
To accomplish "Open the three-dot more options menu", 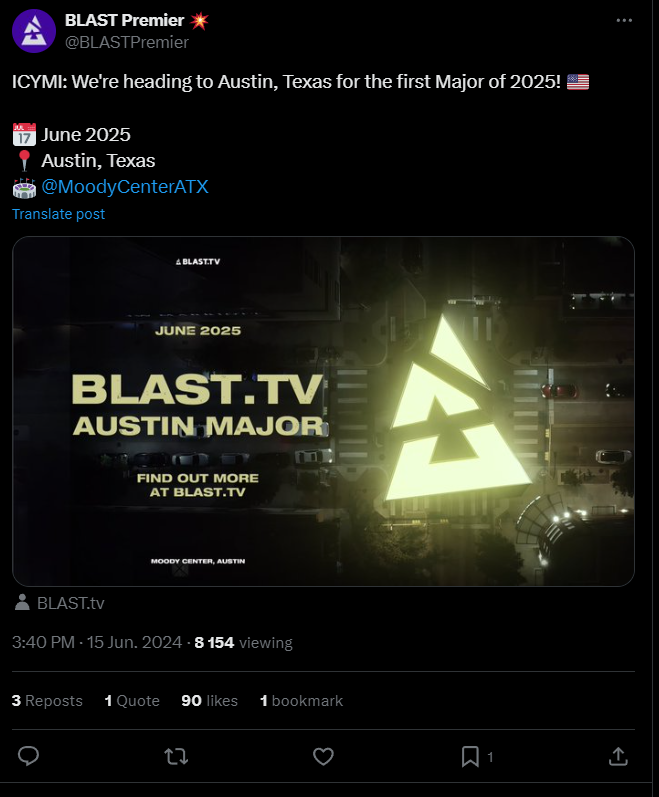I will coord(624,20).
